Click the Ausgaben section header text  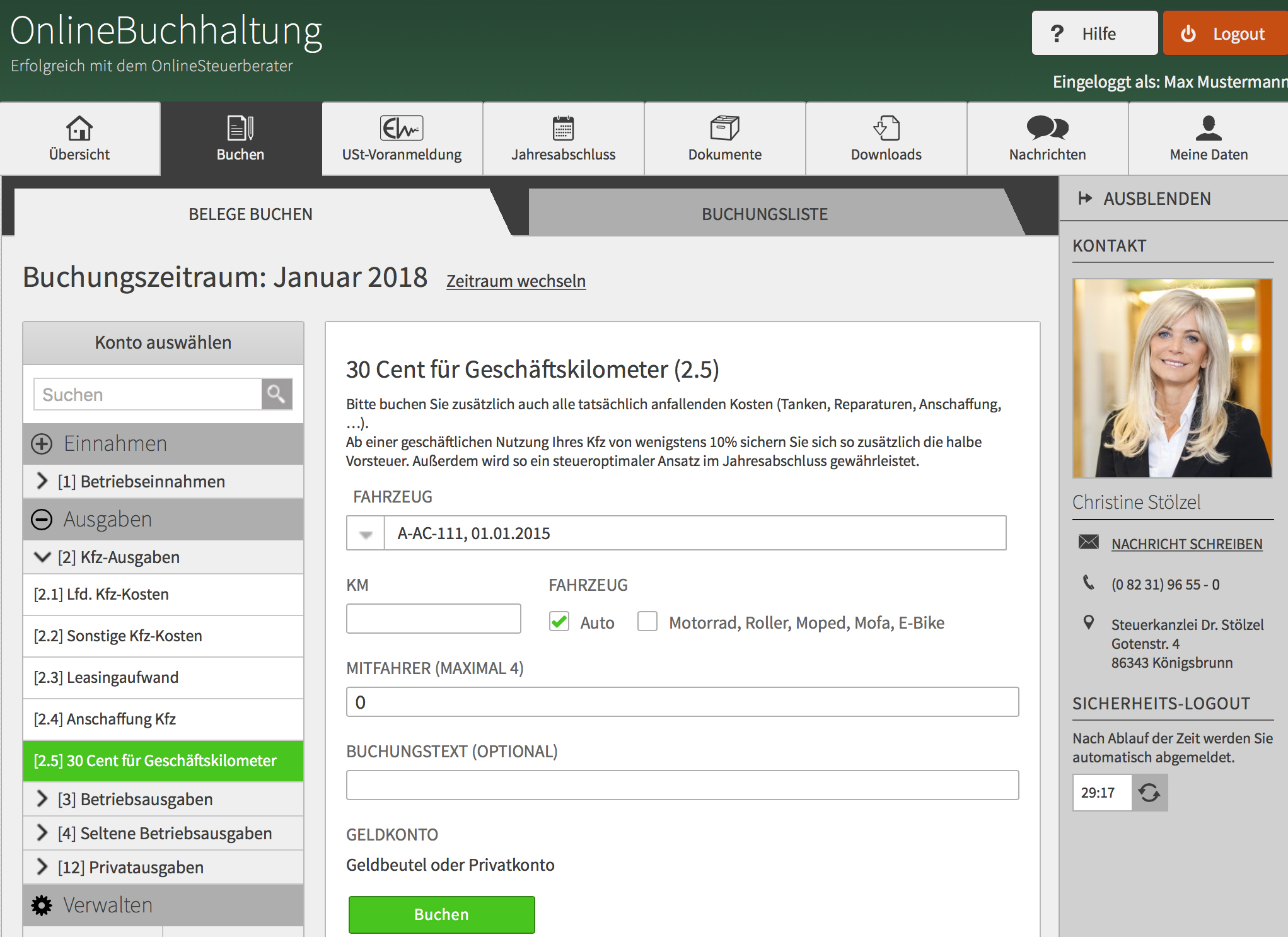[x=108, y=520]
